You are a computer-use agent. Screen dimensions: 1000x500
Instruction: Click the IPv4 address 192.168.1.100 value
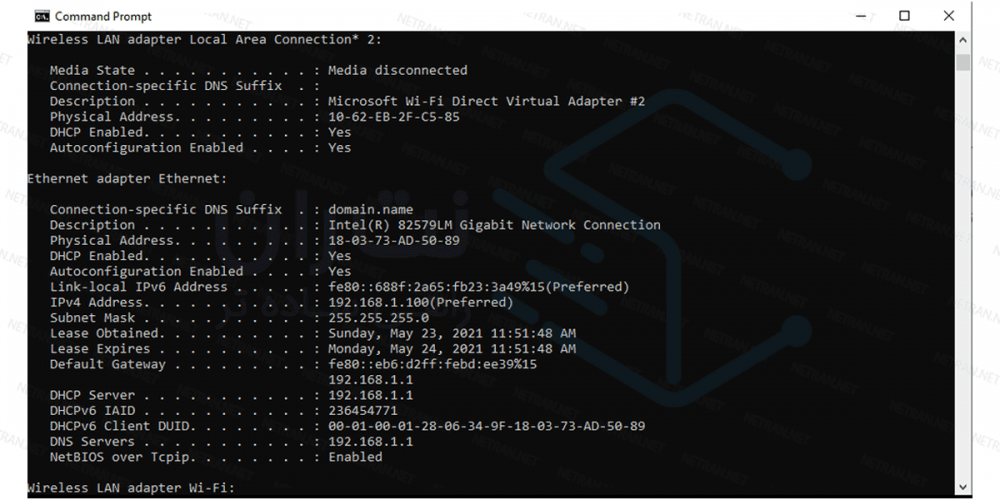pos(374,302)
